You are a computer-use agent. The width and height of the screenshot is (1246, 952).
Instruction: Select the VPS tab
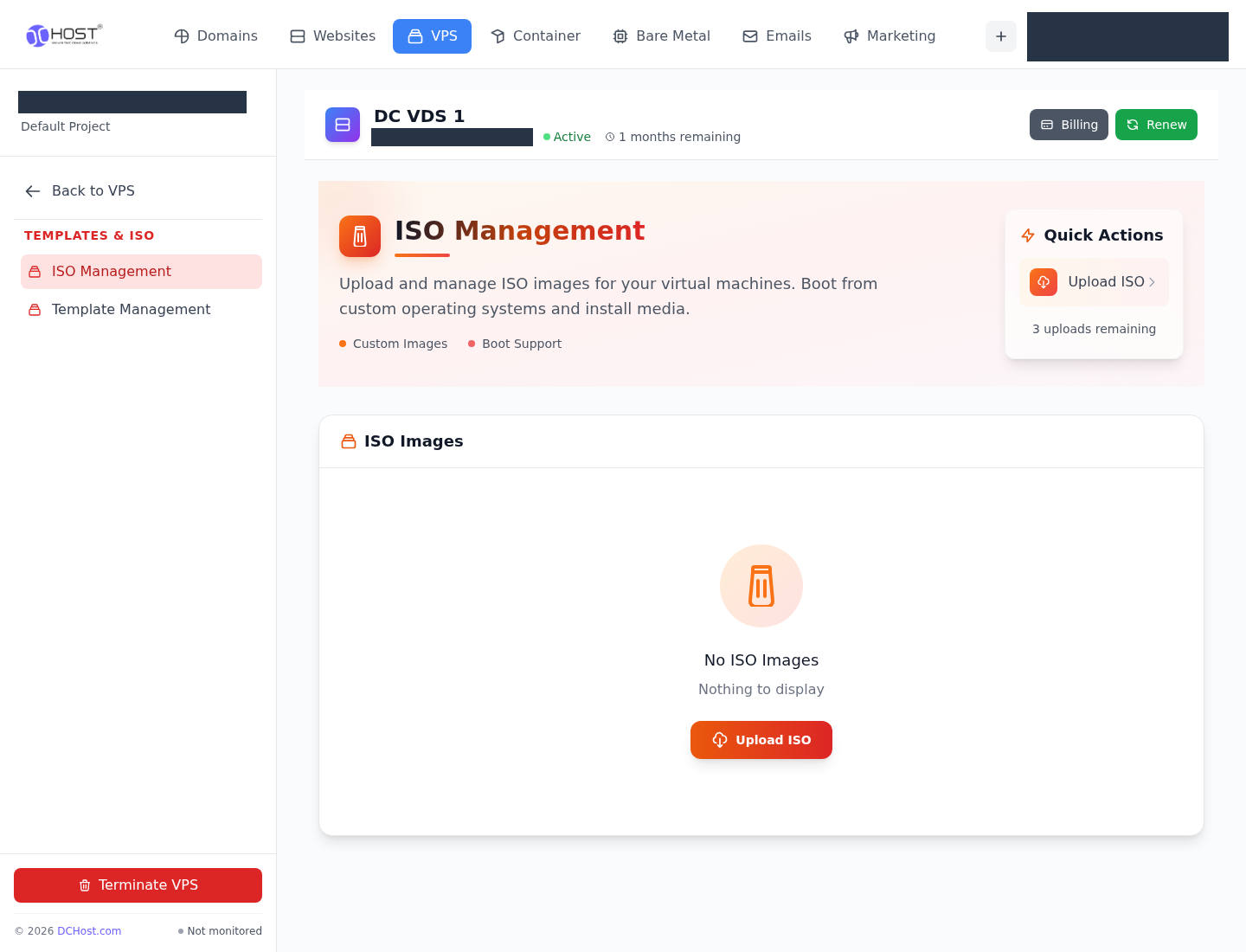tap(432, 36)
